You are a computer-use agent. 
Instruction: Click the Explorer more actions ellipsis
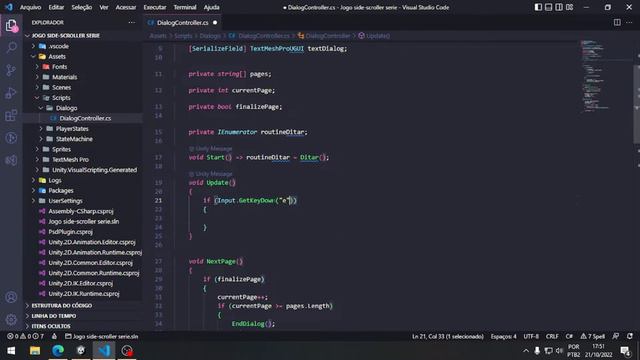[x=131, y=22]
